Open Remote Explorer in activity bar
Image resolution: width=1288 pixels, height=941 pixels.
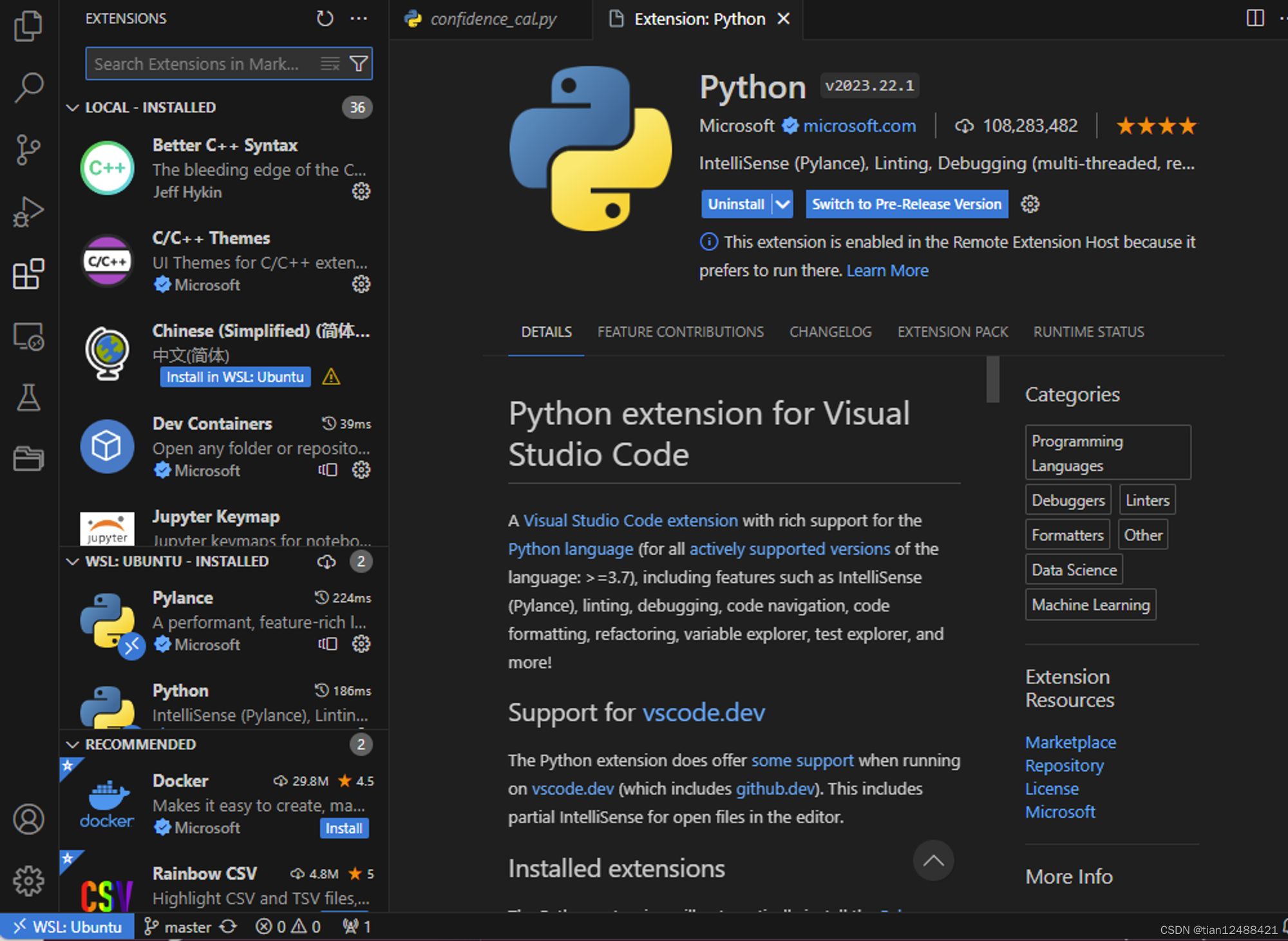click(x=28, y=336)
